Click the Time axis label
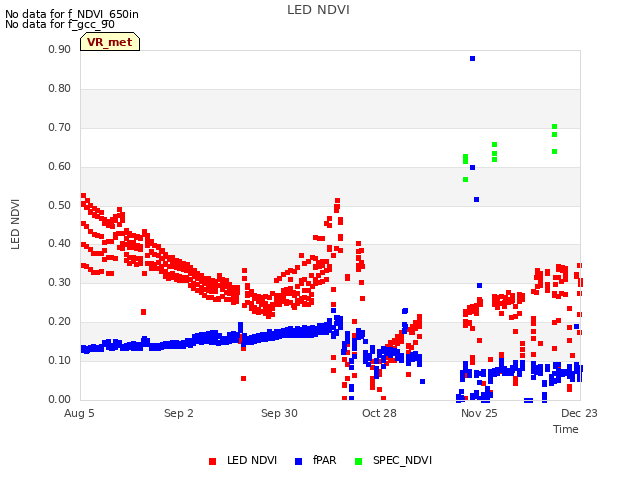The height and width of the screenshot is (480, 640). pyautogui.click(x=566, y=429)
